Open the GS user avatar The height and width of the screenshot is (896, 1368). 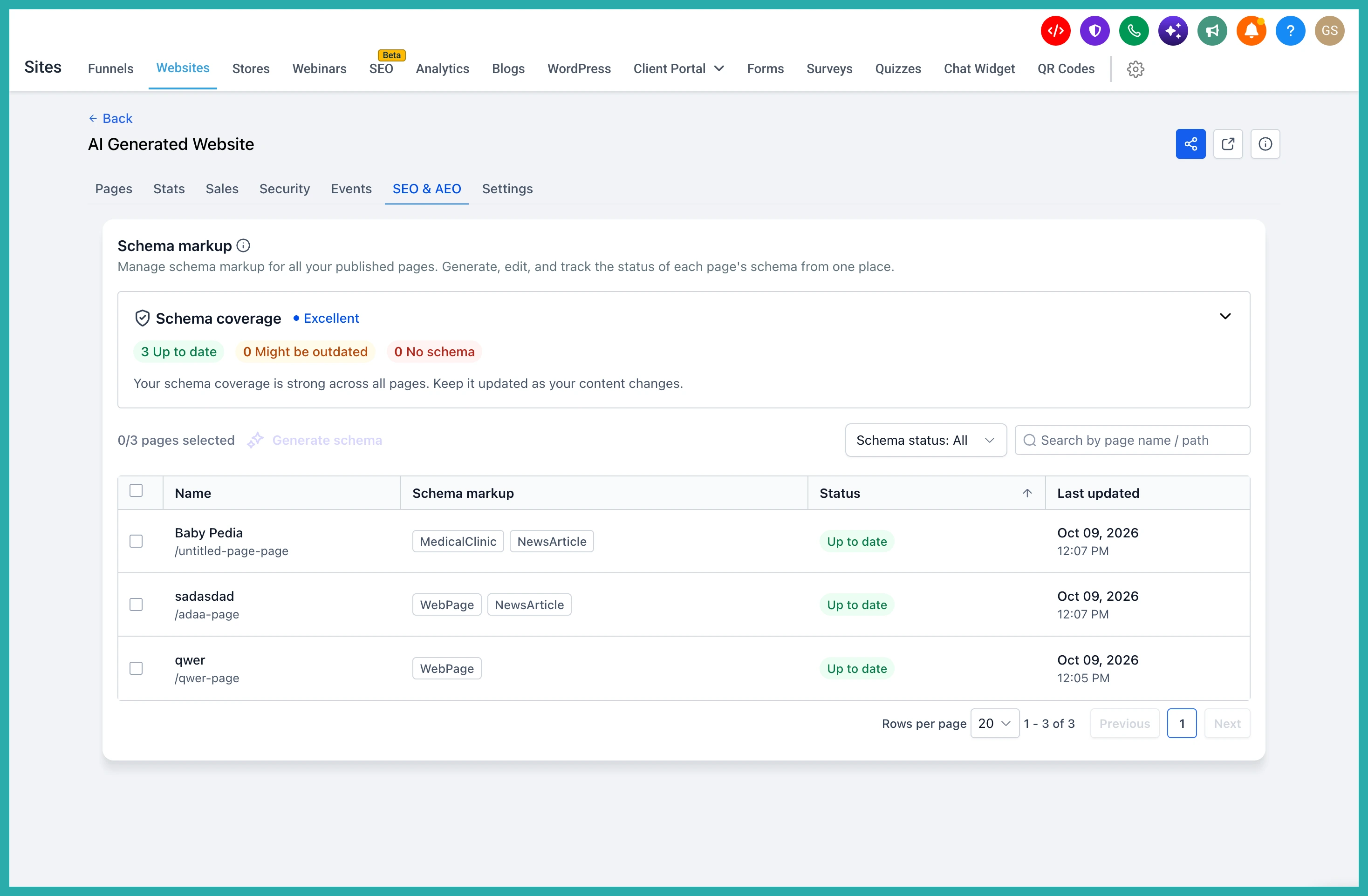[x=1329, y=30]
